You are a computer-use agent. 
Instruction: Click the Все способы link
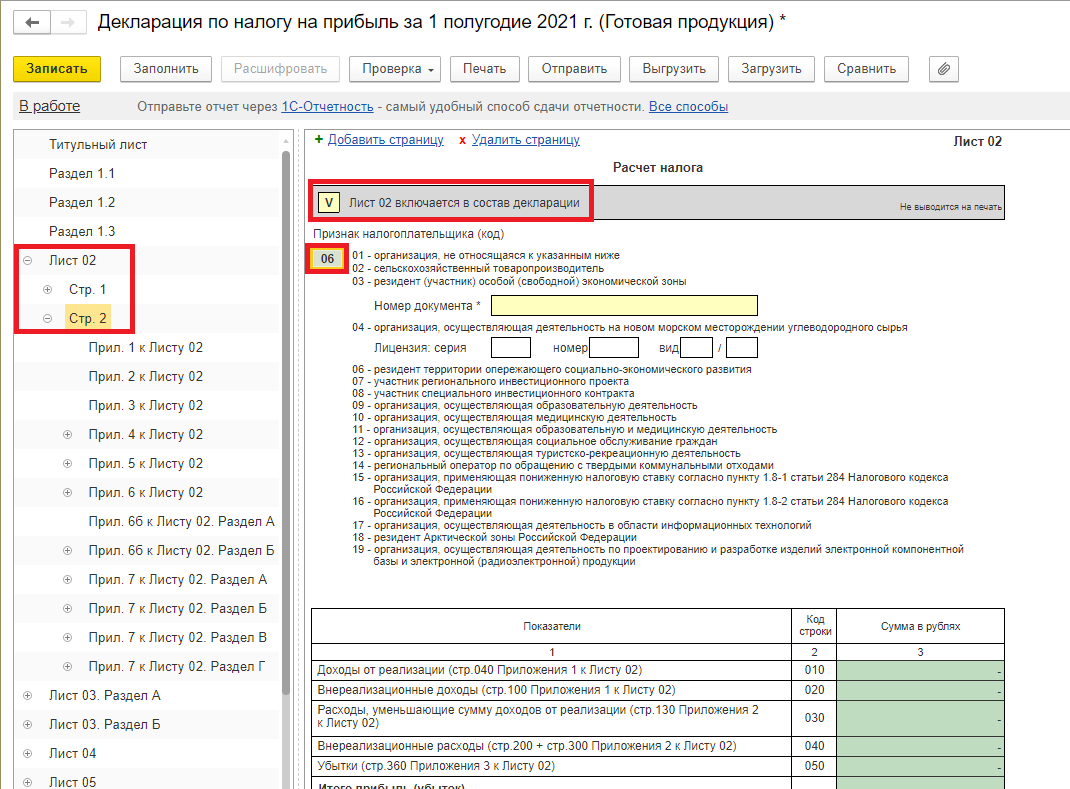click(688, 107)
